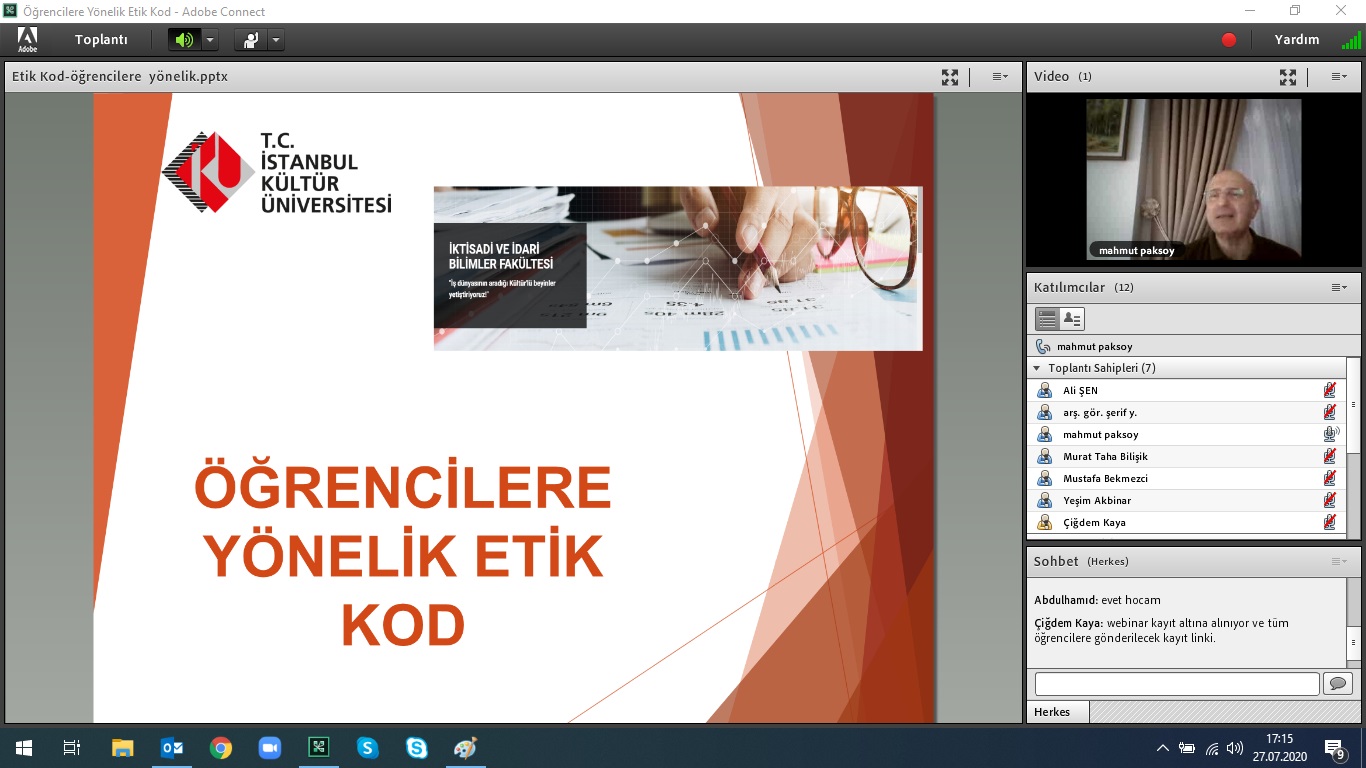Open the Toplantı menu
1366x768 pixels.
pyautogui.click(x=101, y=40)
